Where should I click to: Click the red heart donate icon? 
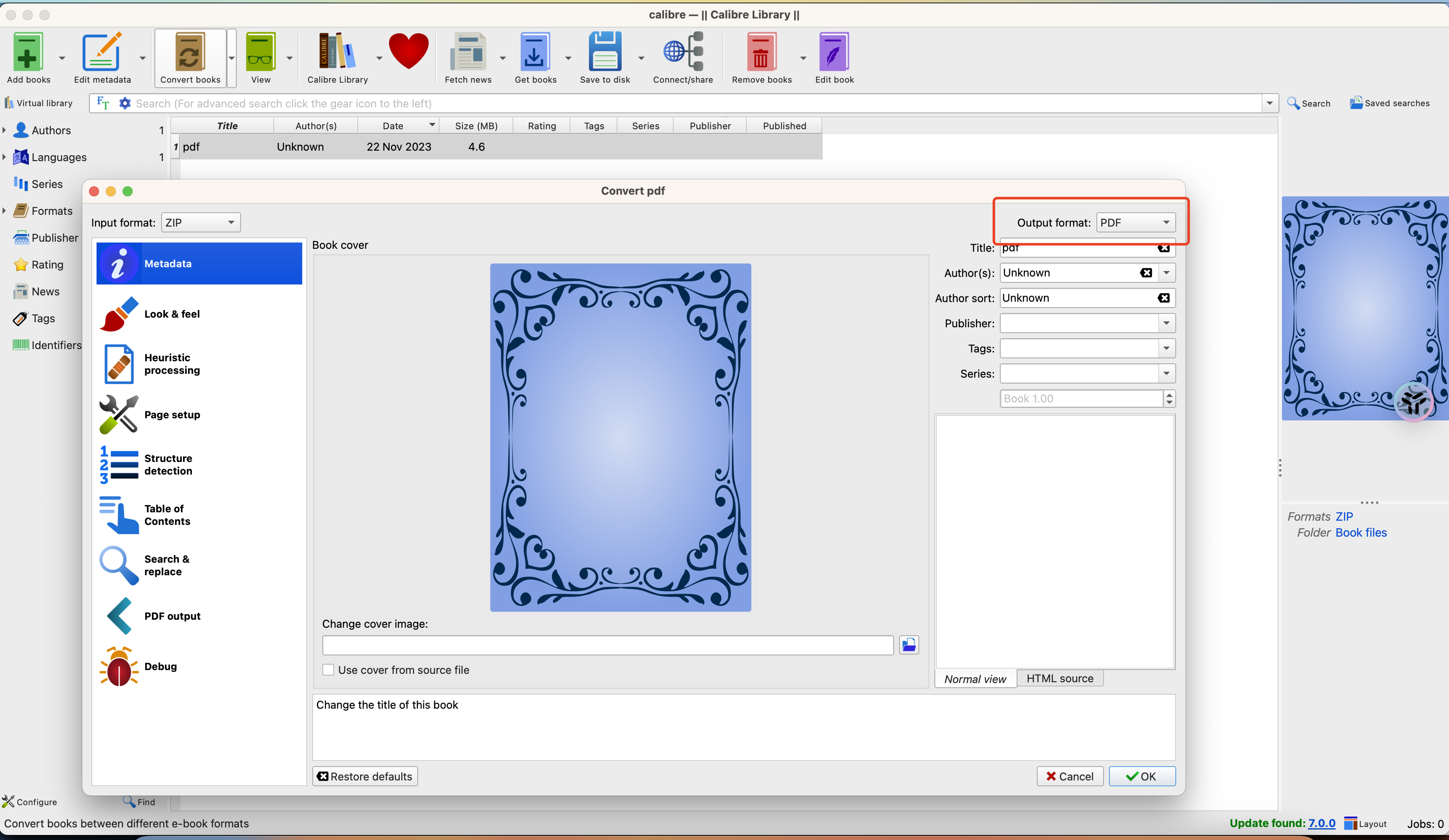click(x=408, y=52)
